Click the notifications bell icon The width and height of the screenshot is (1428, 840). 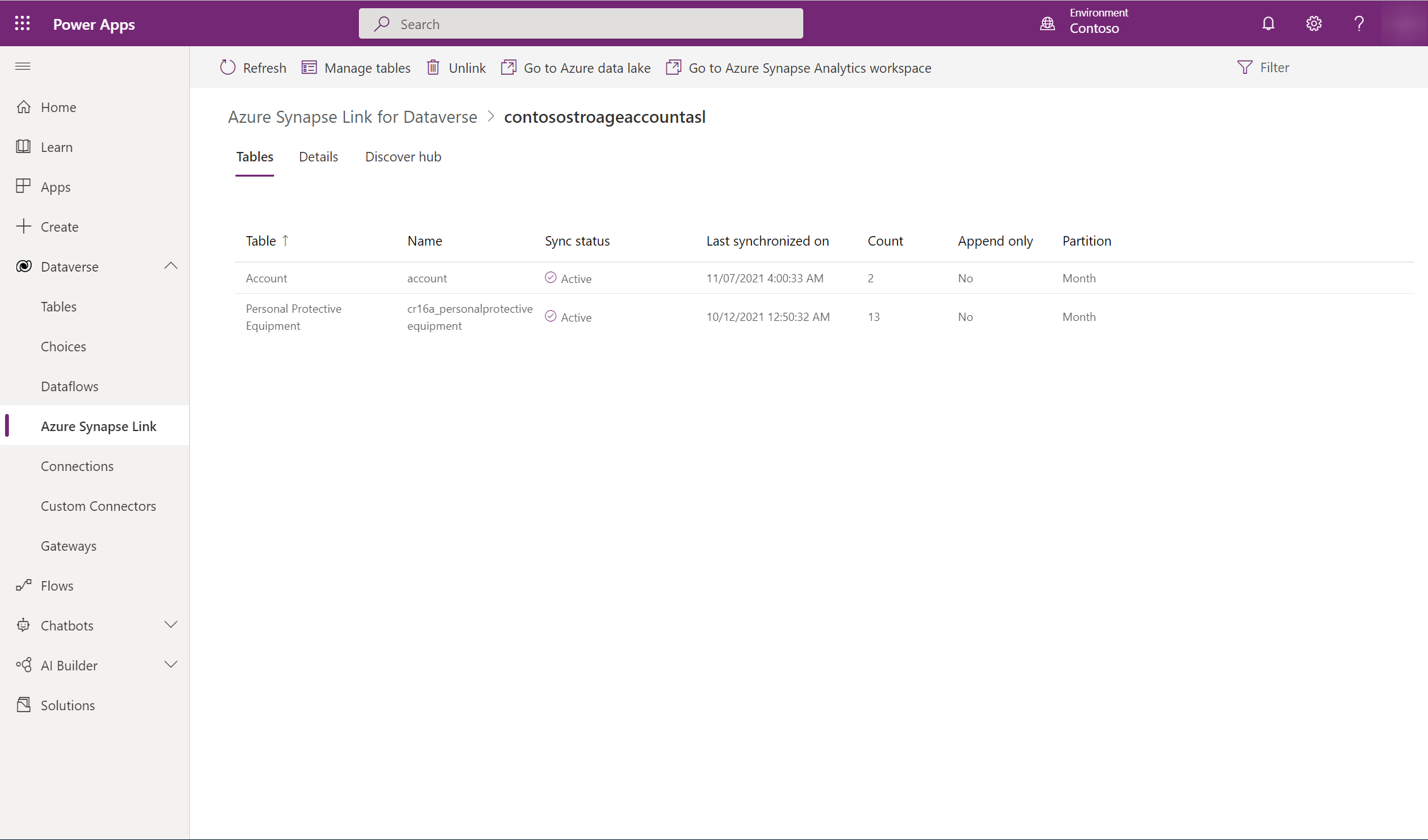[1268, 23]
